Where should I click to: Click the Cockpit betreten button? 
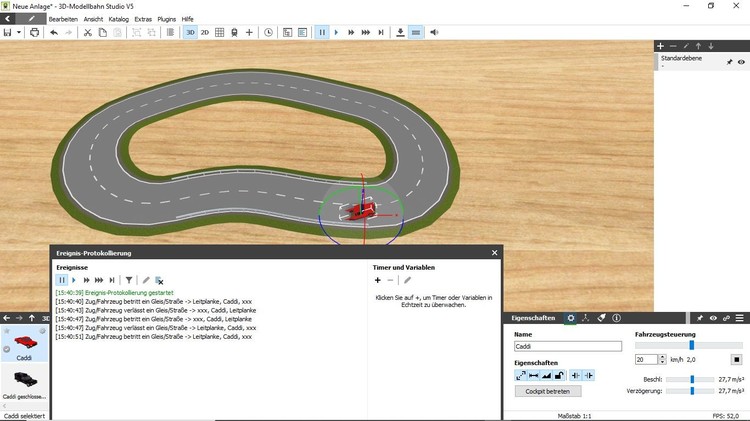coord(547,391)
